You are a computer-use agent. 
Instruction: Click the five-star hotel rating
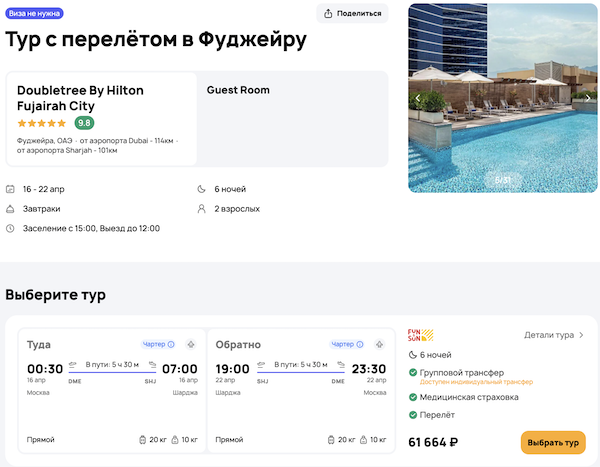point(42,123)
